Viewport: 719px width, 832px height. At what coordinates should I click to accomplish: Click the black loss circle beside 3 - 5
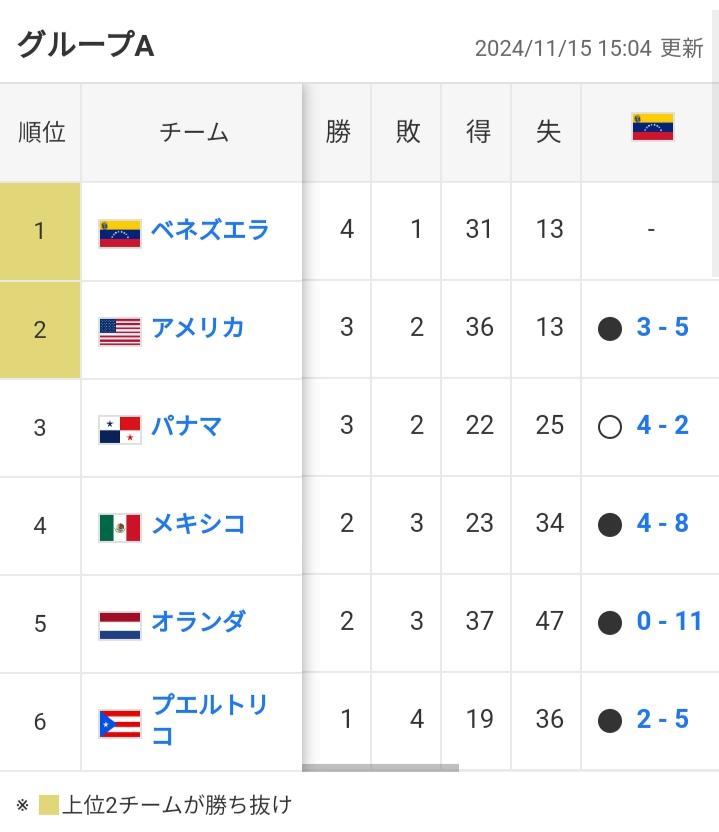coord(610,329)
